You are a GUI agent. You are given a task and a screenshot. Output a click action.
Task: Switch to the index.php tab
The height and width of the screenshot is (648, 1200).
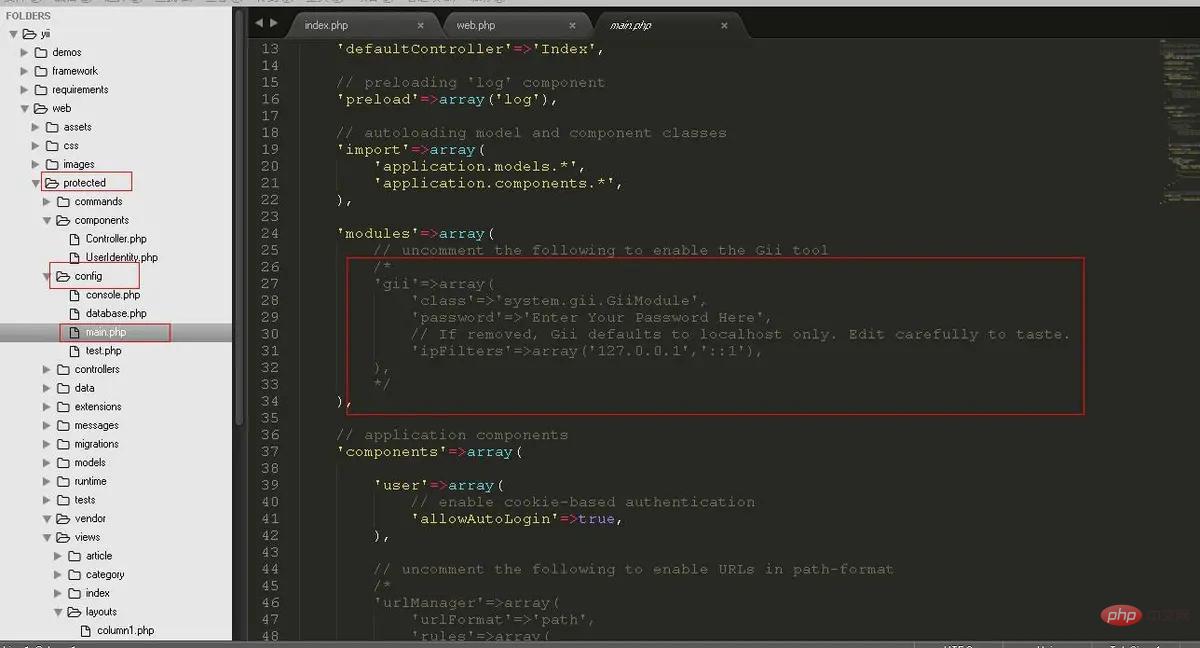click(x=326, y=24)
